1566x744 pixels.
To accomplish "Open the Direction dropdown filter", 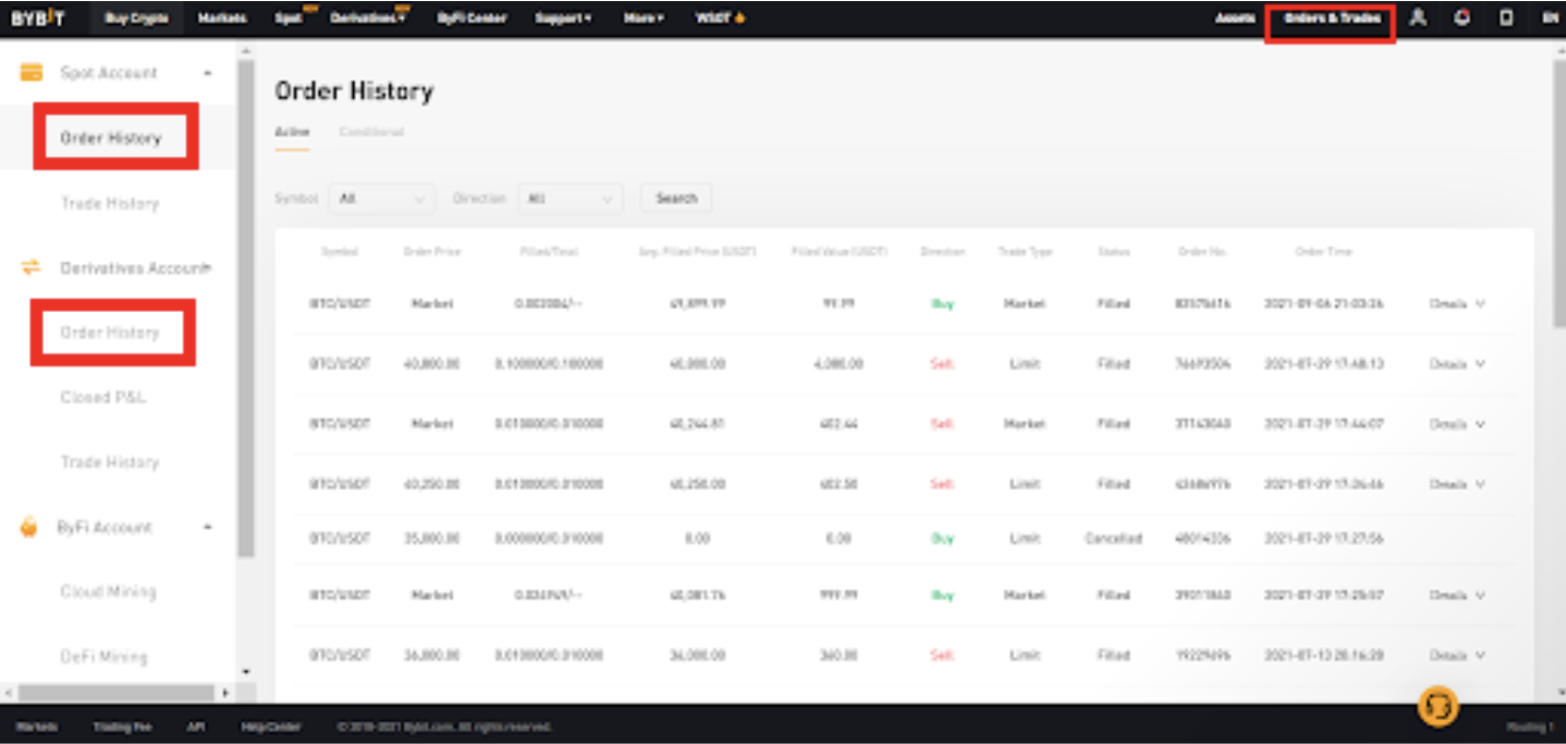I will pyautogui.click(x=570, y=199).
